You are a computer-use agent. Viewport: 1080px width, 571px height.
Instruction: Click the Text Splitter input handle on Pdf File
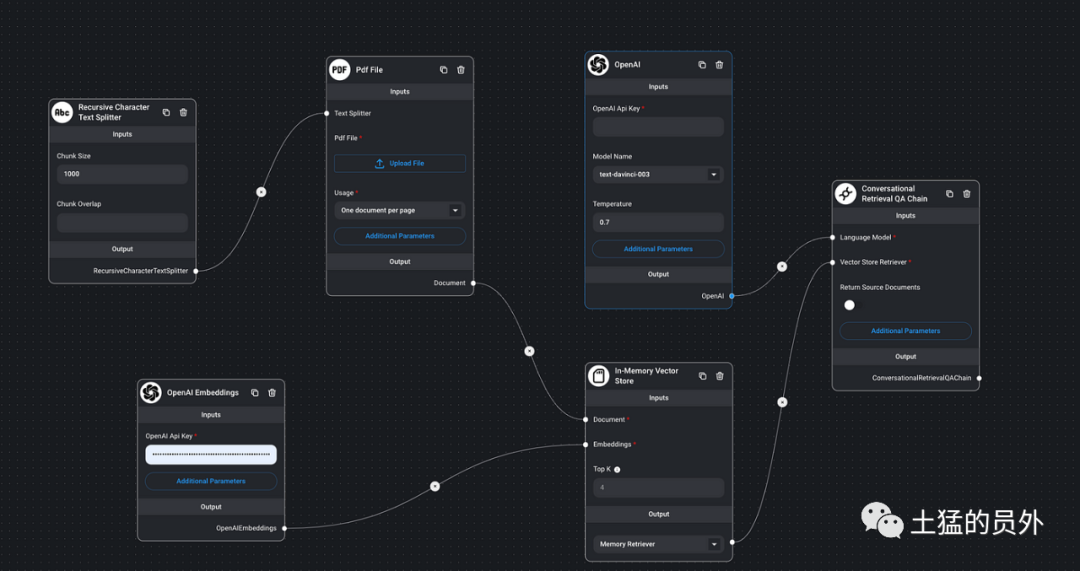point(326,113)
